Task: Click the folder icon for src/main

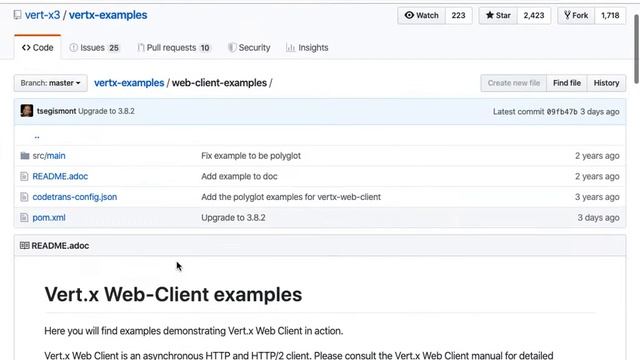Action: coord(24,156)
